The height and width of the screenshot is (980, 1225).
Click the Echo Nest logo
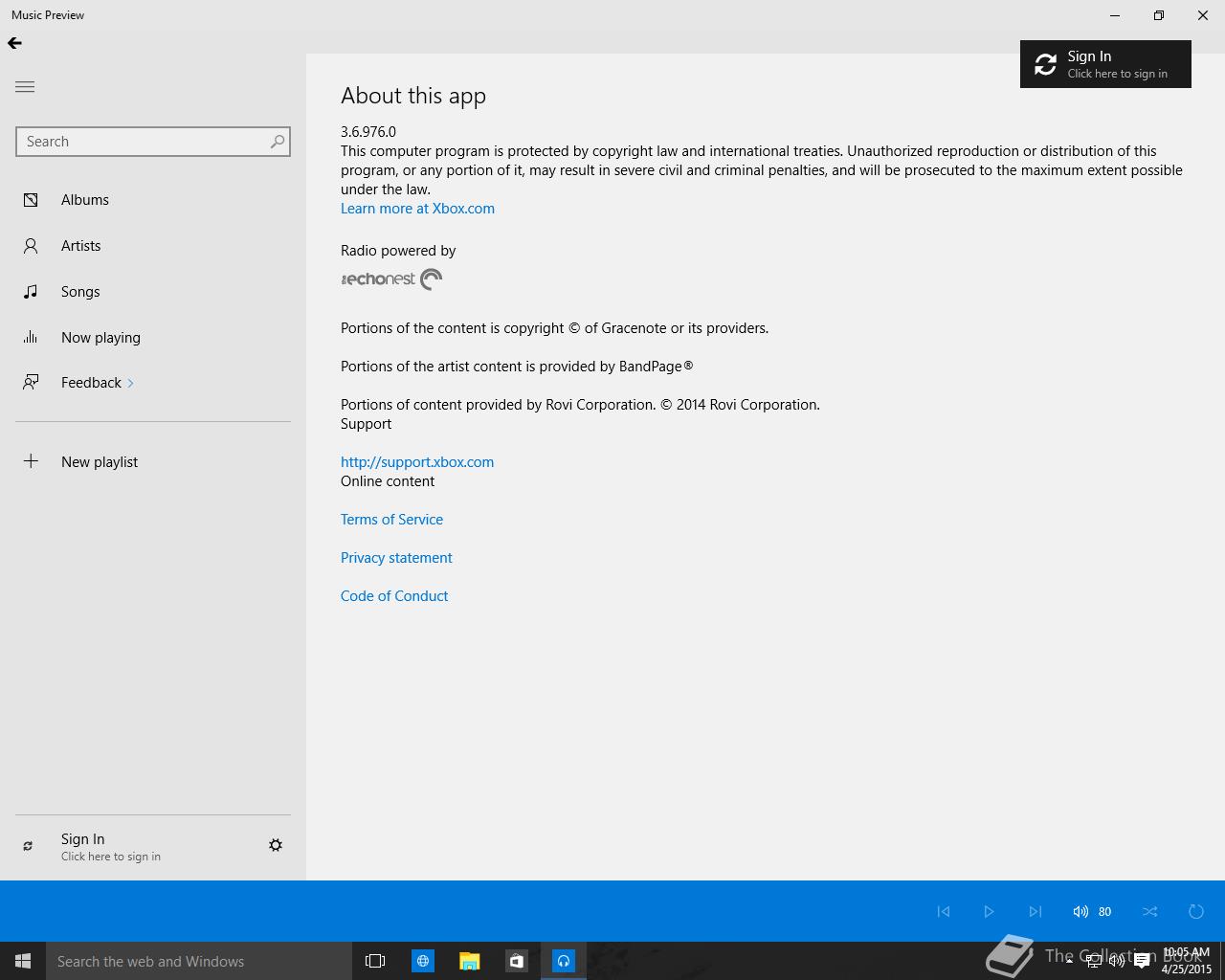point(391,279)
